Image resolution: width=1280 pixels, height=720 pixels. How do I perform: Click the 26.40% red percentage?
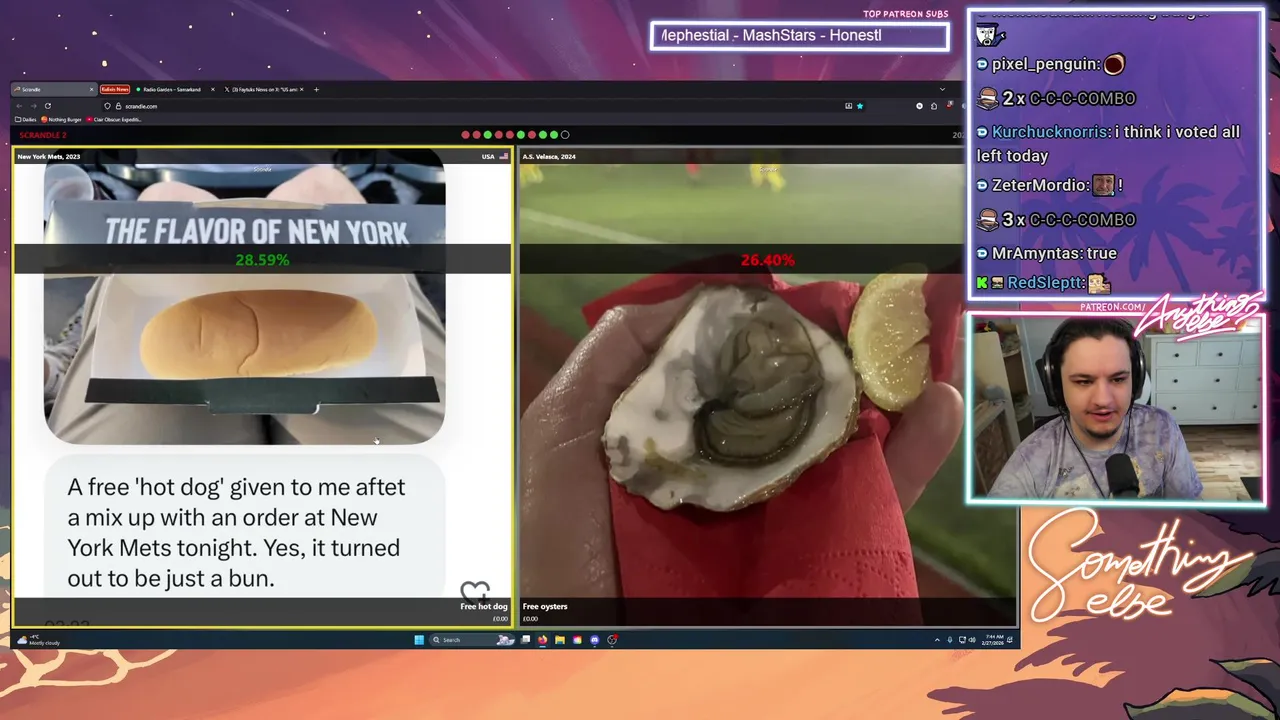(767, 260)
